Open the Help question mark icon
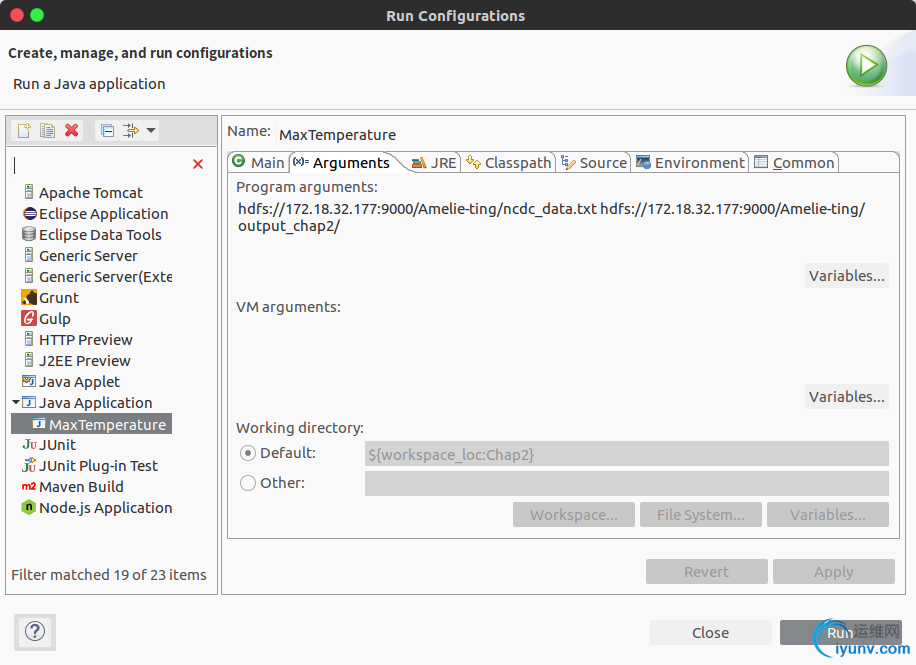 (35, 632)
